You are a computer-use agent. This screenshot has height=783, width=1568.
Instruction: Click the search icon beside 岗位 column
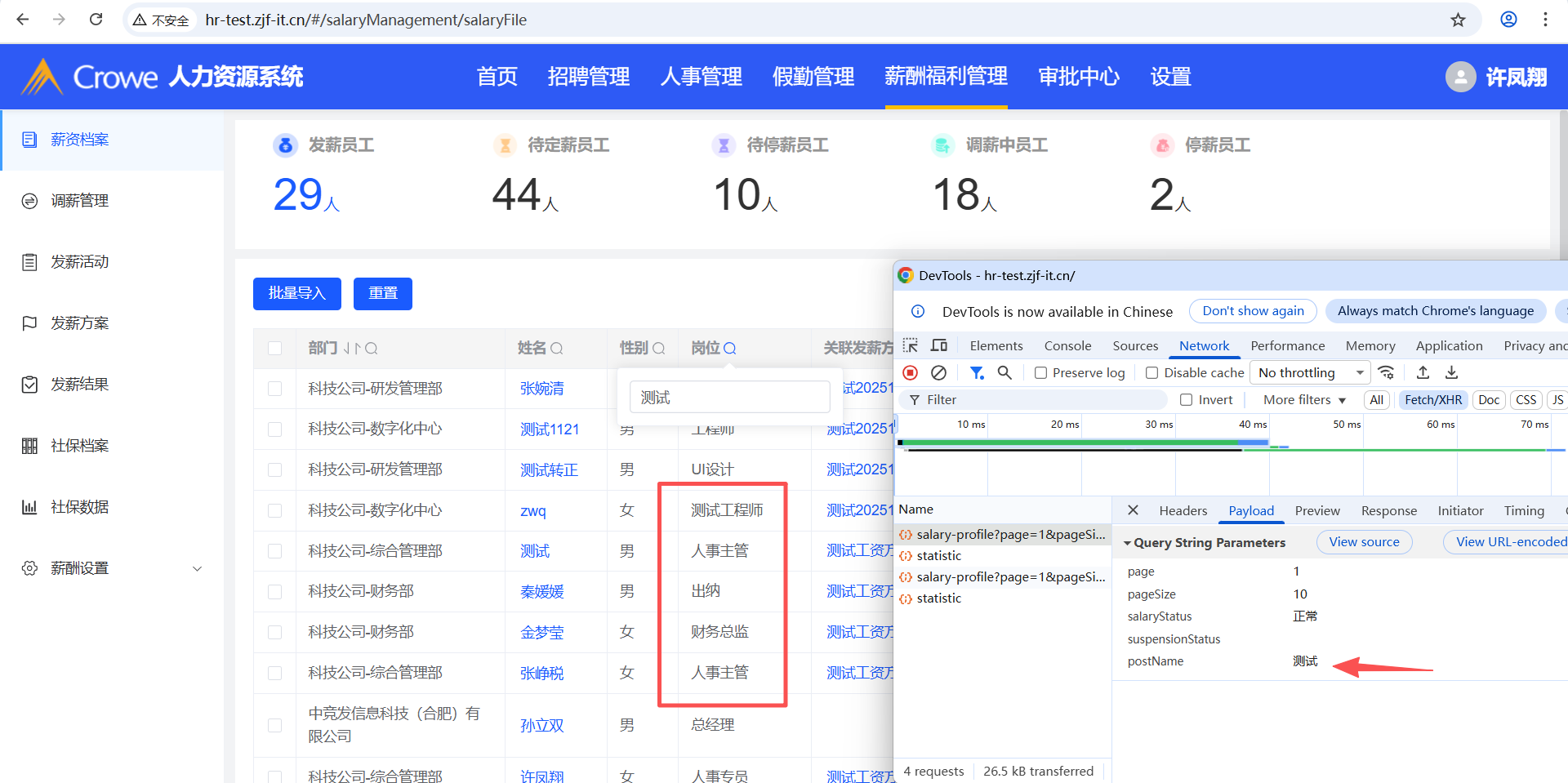click(730, 349)
